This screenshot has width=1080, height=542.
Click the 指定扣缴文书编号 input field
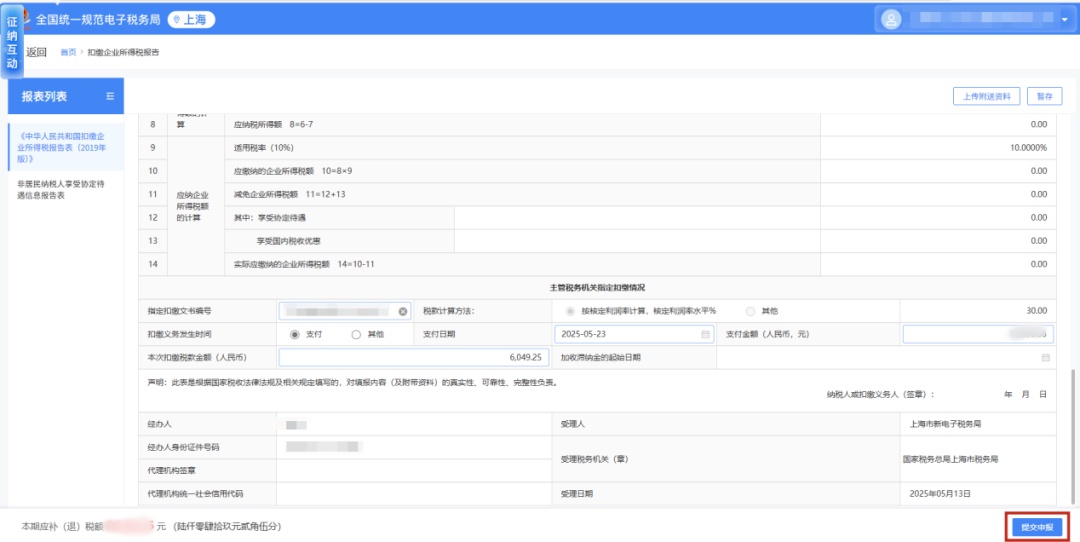coord(345,311)
